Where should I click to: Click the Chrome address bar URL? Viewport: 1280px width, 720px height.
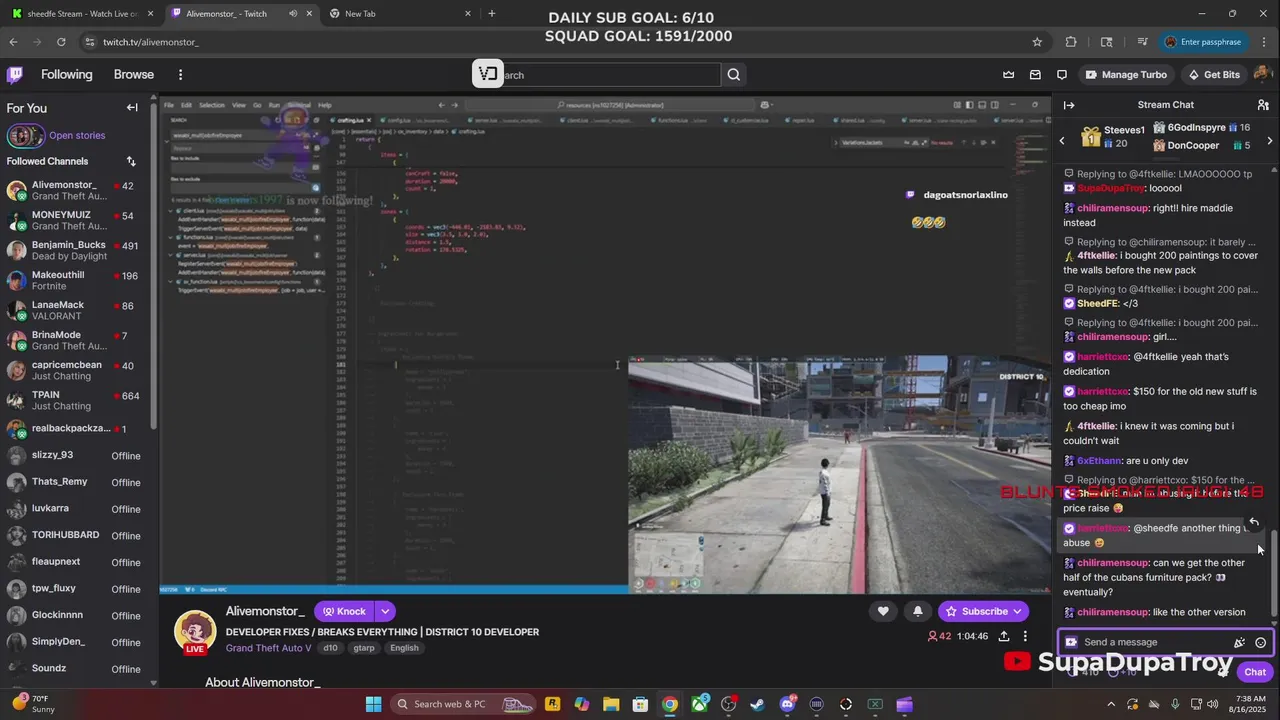[150, 42]
